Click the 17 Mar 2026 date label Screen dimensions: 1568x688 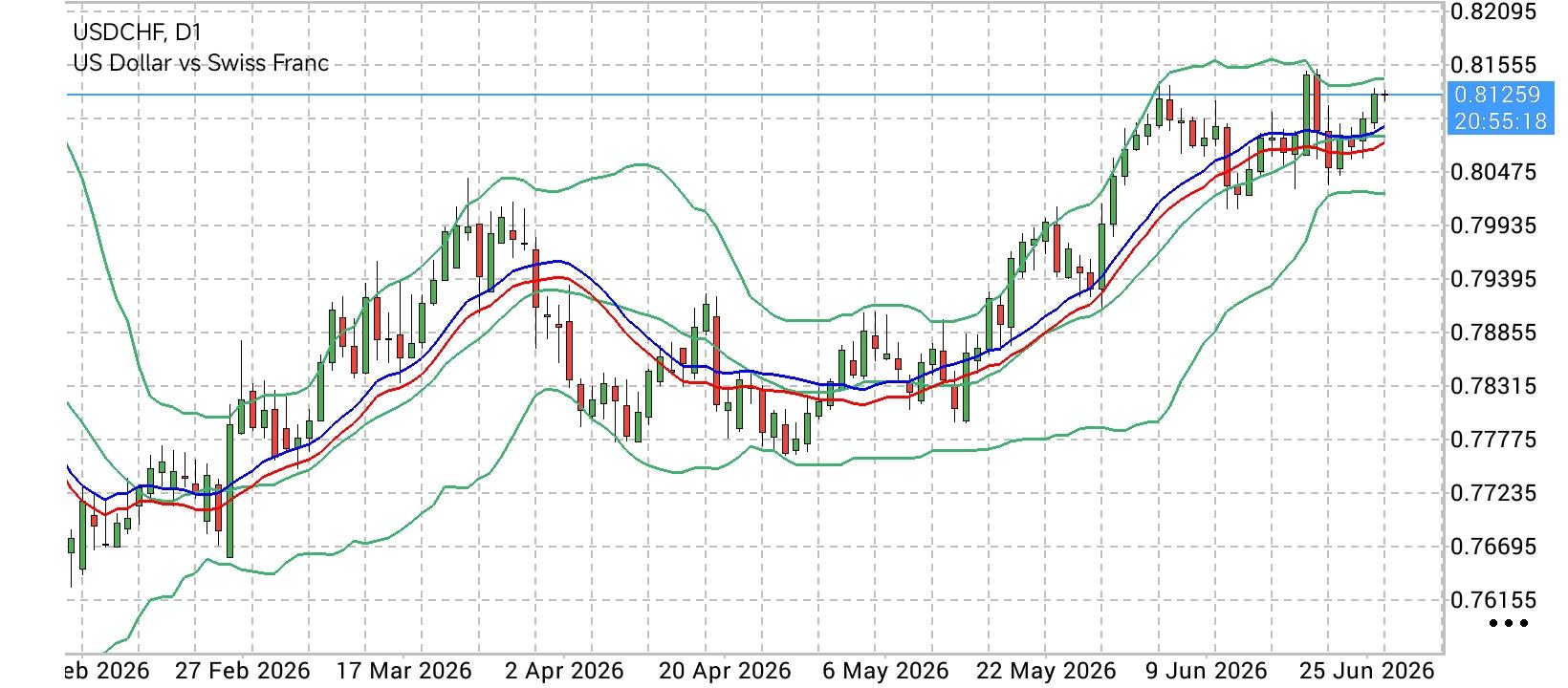[403, 671]
